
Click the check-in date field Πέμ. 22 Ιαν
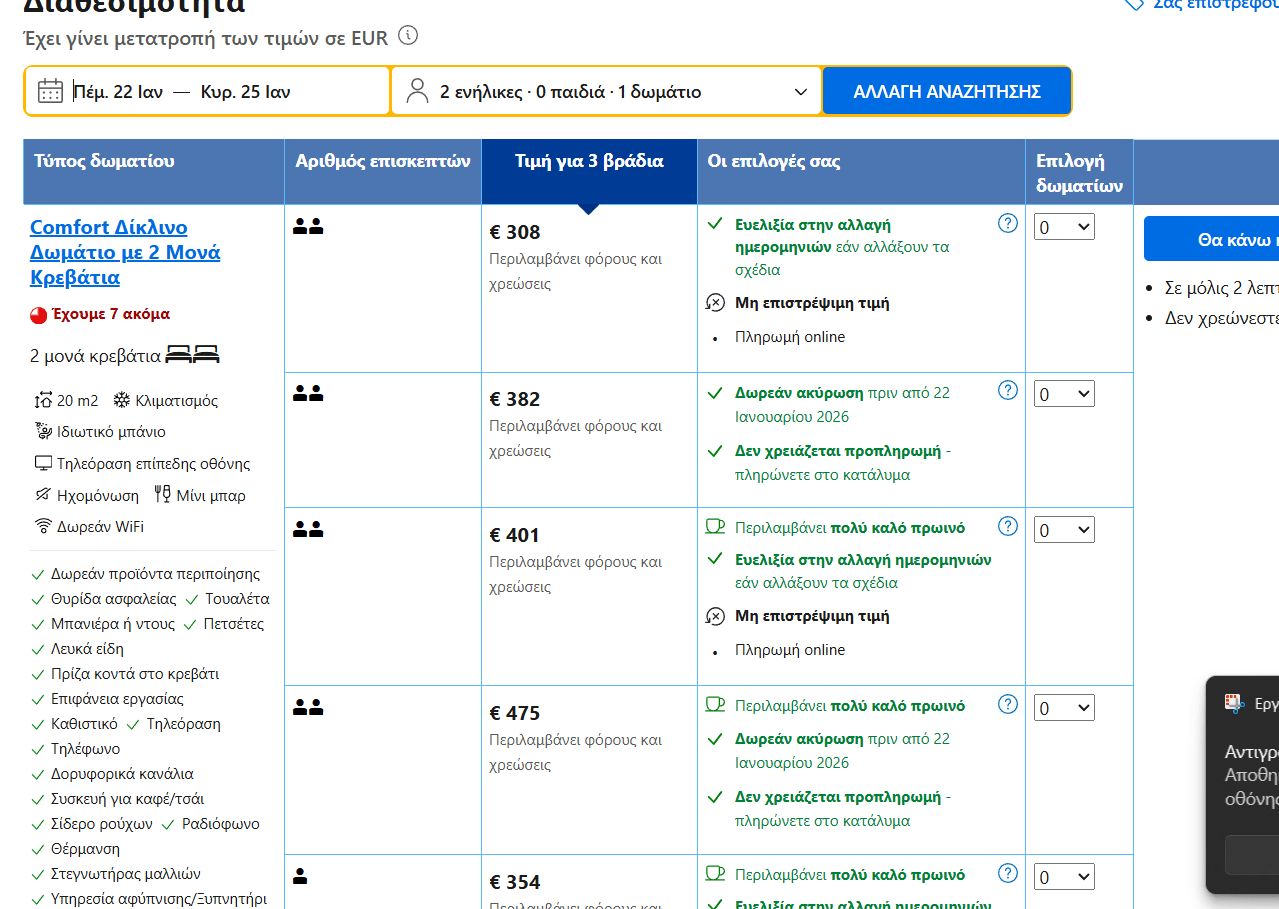click(118, 92)
